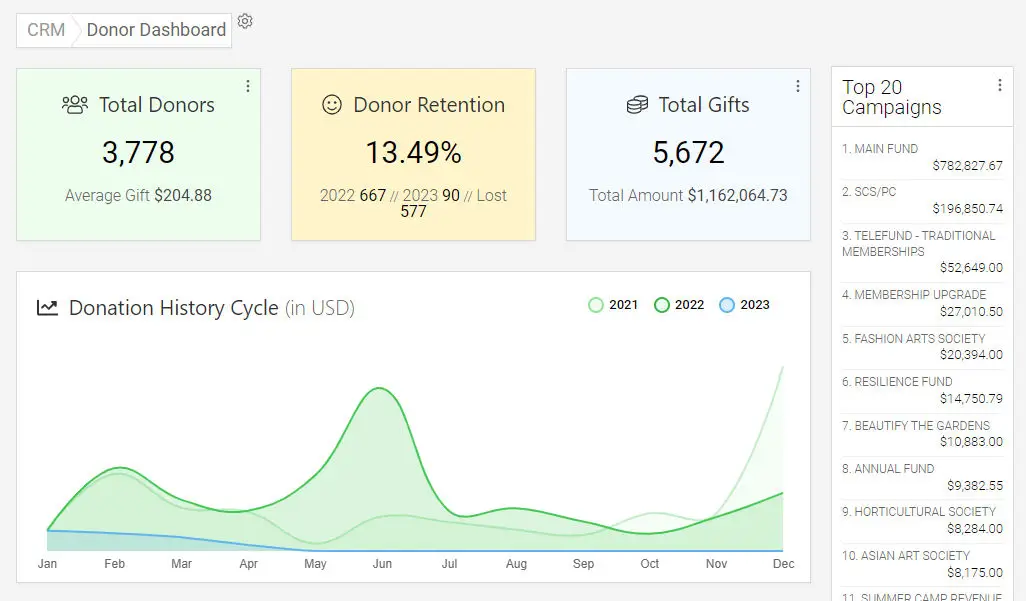The height and width of the screenshot is (601, 1026).
Task: Click the Jan label on chart axis
Action: coord(47,564)
